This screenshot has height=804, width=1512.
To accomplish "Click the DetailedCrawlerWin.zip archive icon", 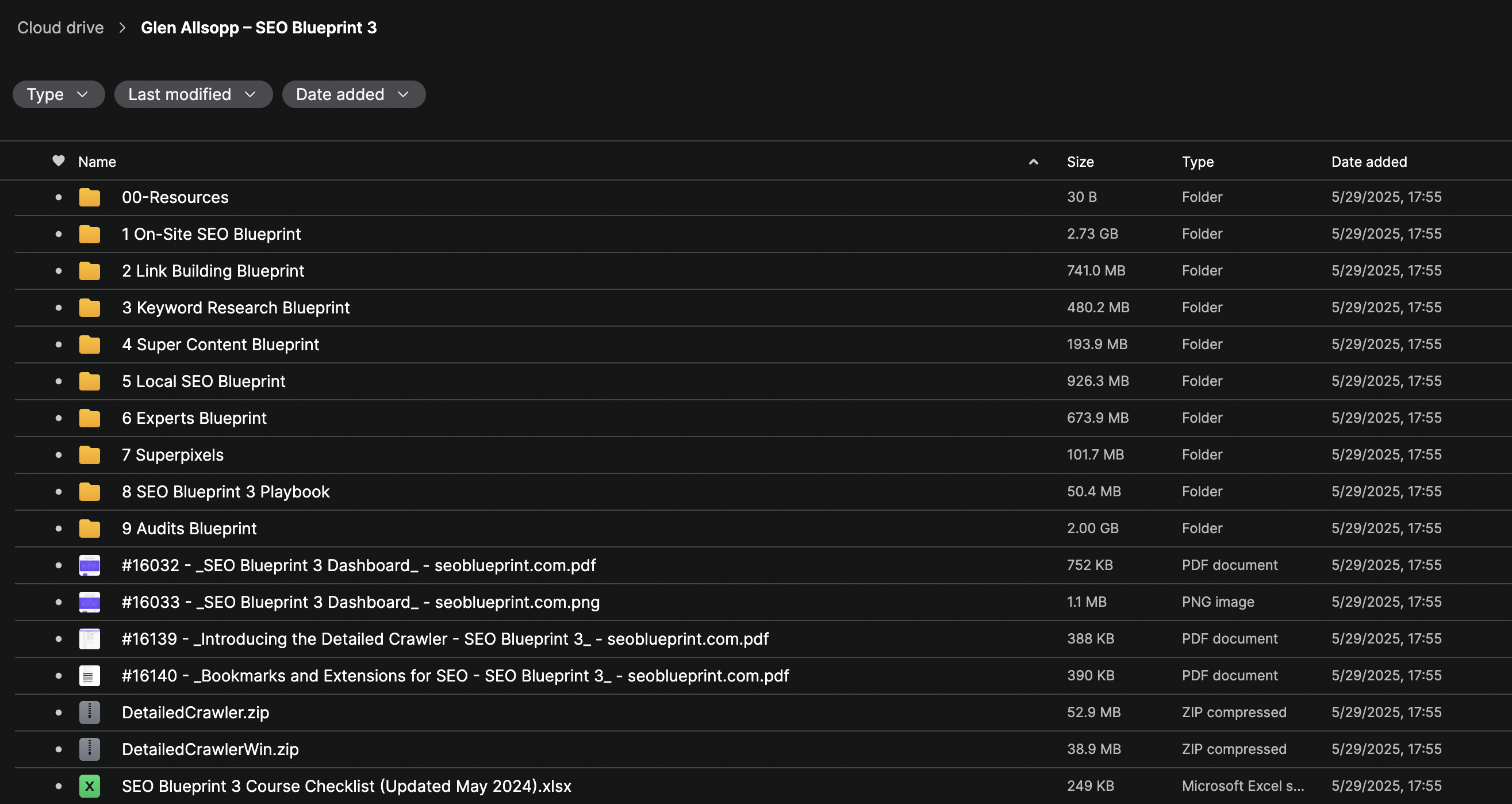I will pos(90,749).
